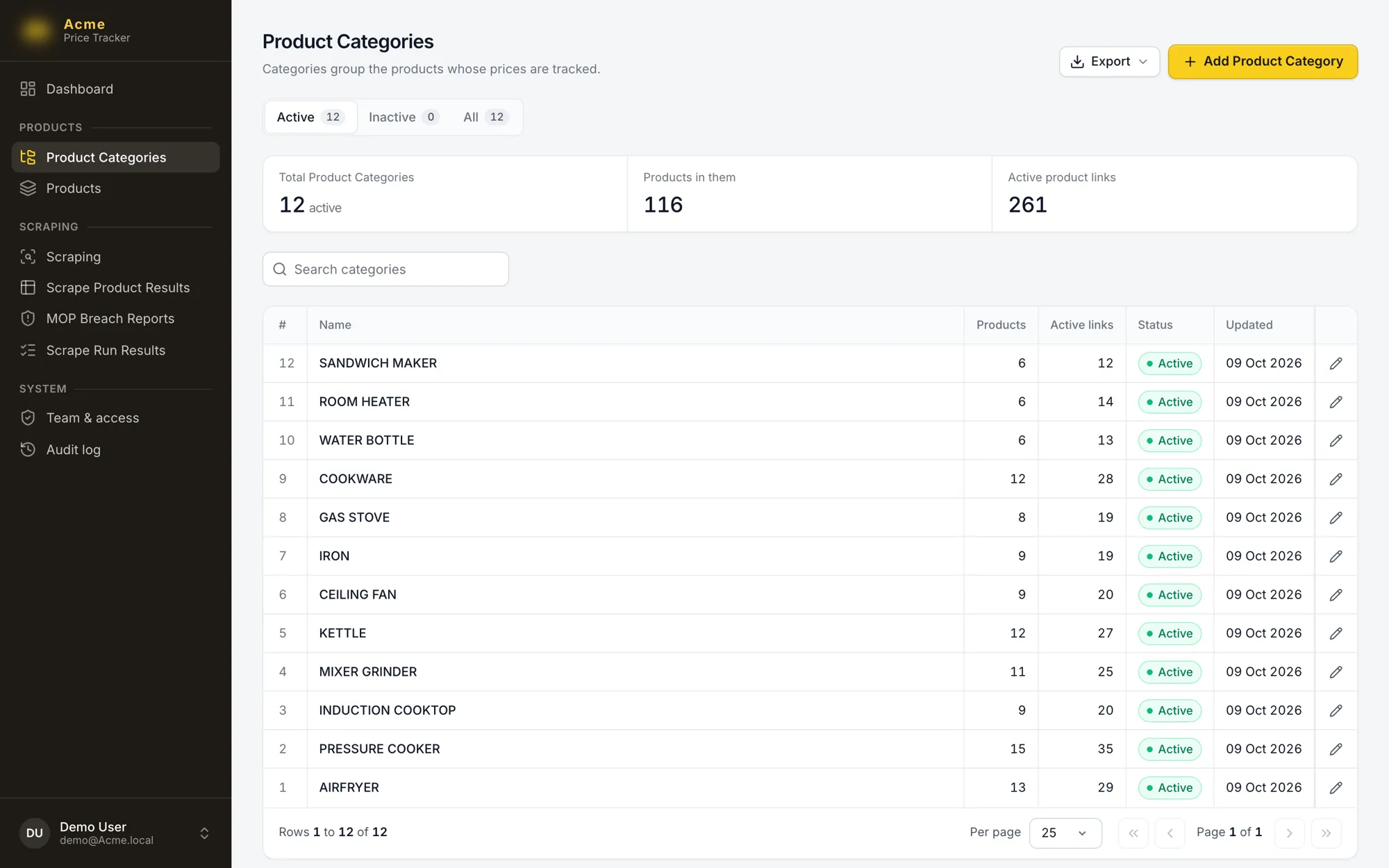The image size is (1389, 868).
Task: Sort by Active links column header
Action: pyautogui.click(x=1081, y=325)
